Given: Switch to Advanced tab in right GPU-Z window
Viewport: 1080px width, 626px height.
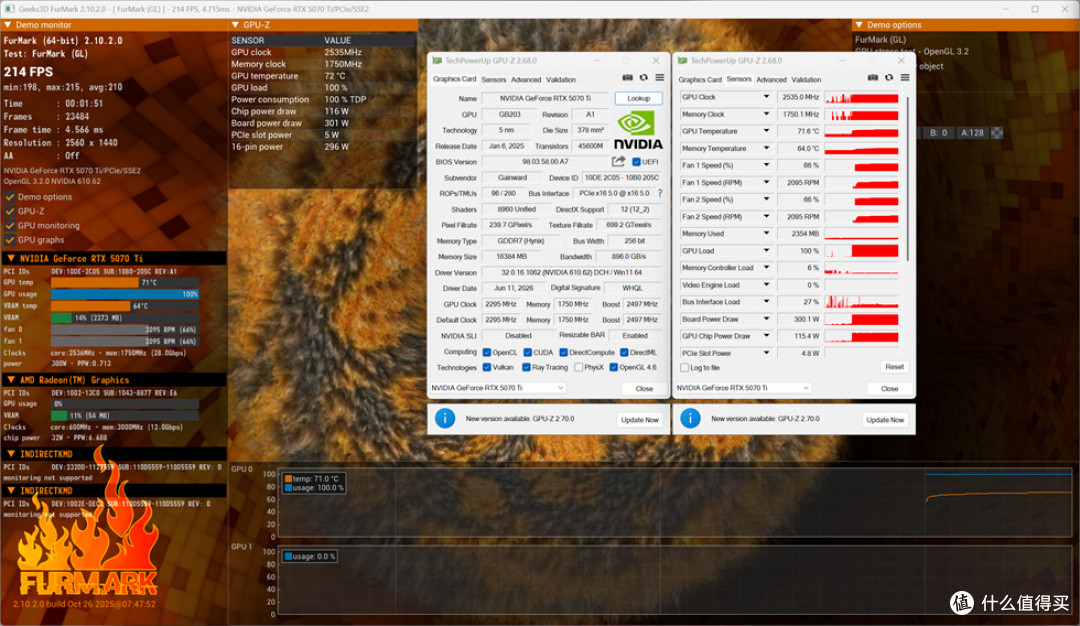Looking at the screenshot, I should [771, 80].
